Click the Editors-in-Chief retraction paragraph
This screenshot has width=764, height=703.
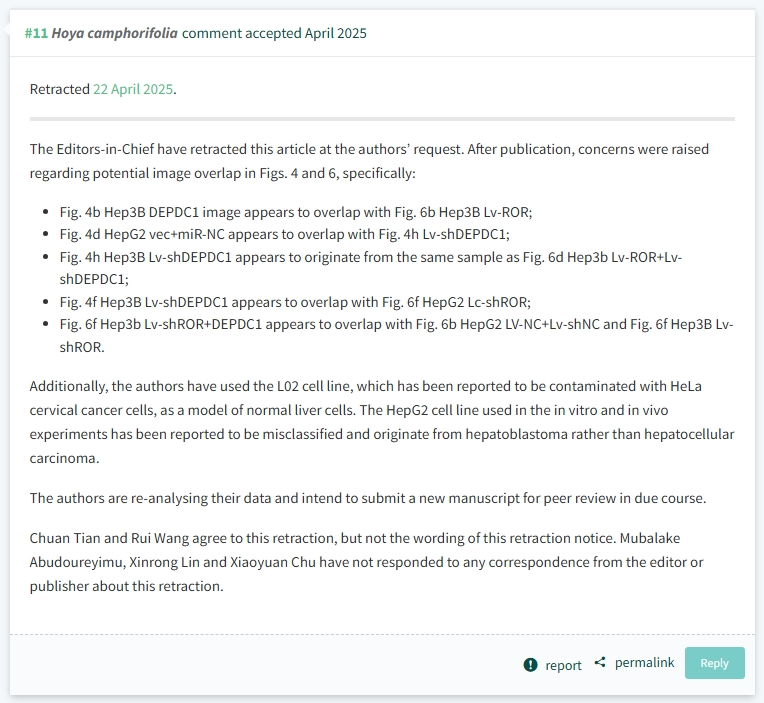(x=369, y=161)
